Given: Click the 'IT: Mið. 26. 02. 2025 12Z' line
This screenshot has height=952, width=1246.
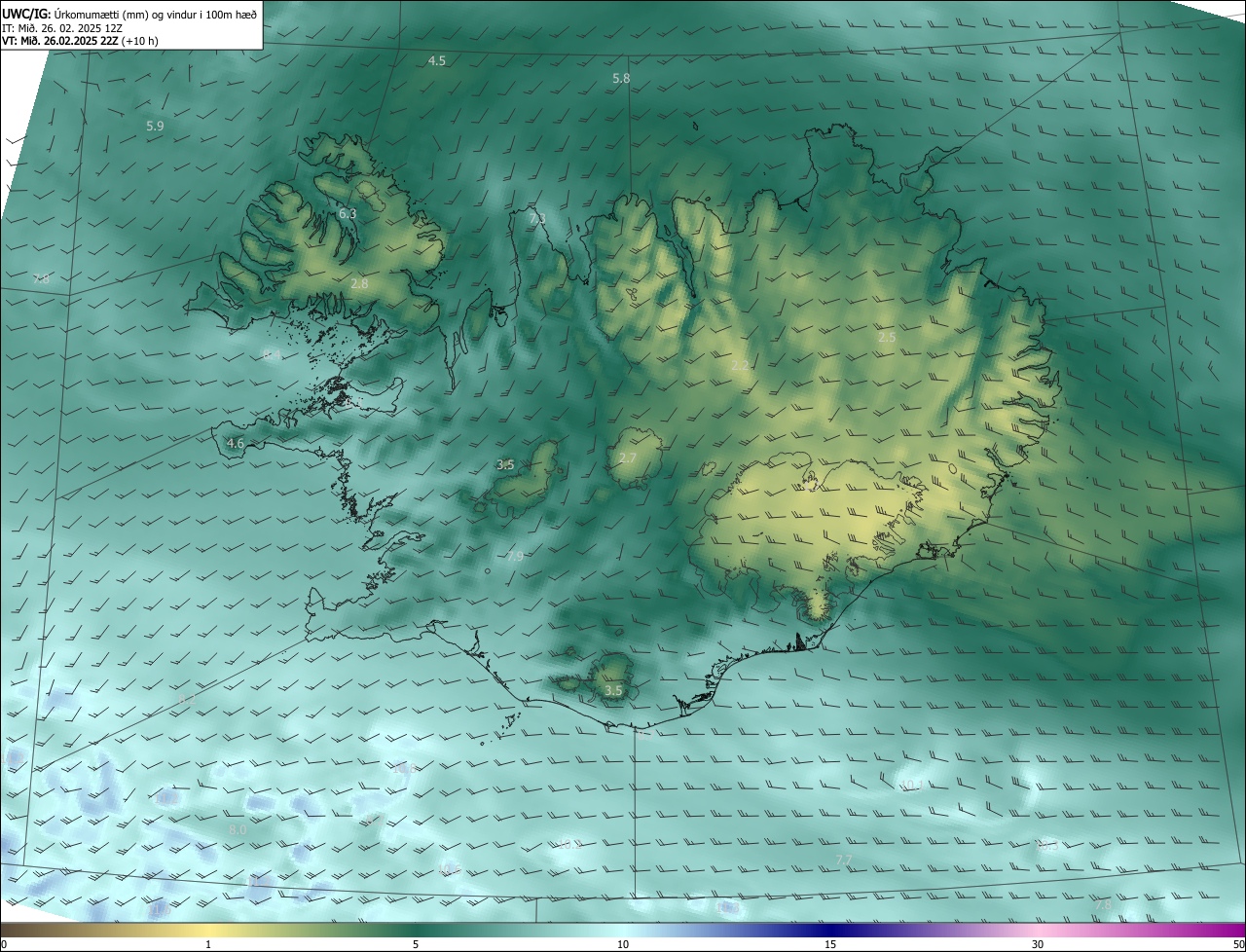Looking at the screenshot, I should [x=61, y=27].
